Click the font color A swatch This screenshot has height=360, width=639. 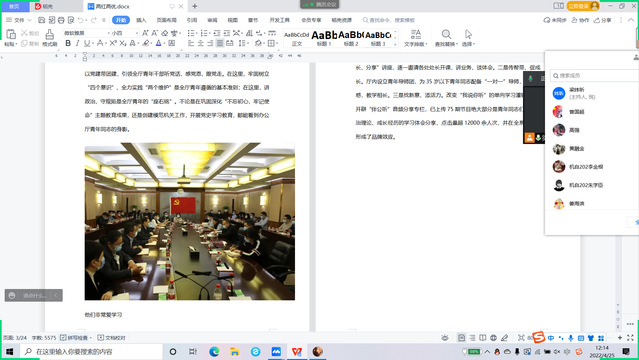point(159,43)
